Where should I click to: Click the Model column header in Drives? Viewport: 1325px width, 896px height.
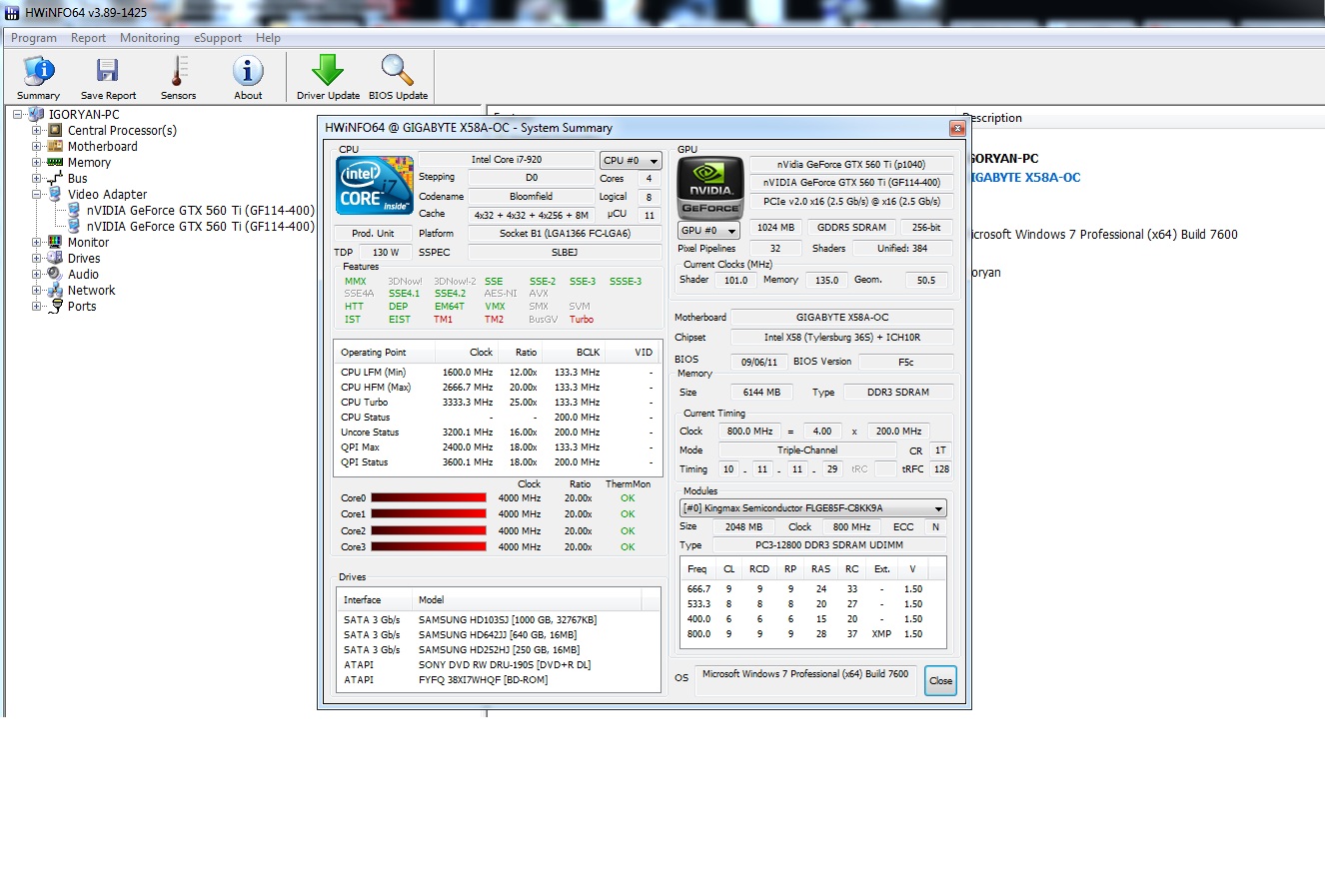click(x=526, y=599)
